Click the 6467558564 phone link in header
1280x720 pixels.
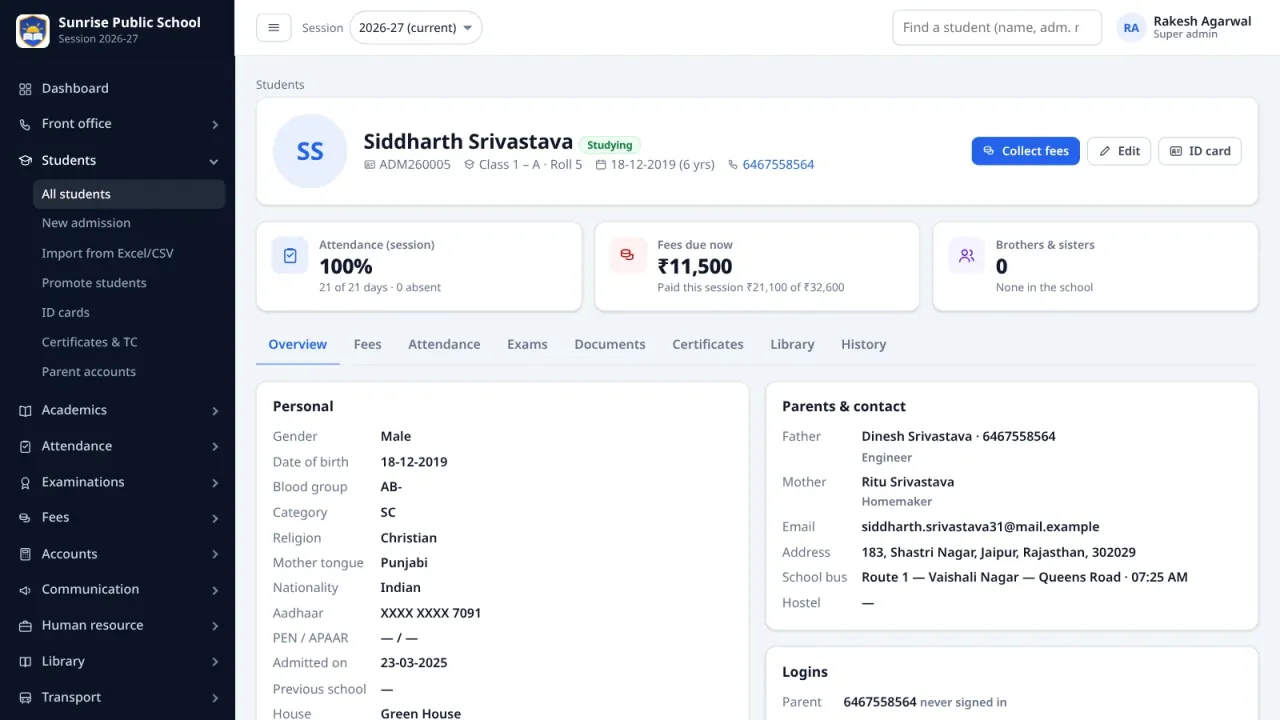coord(778,165)
